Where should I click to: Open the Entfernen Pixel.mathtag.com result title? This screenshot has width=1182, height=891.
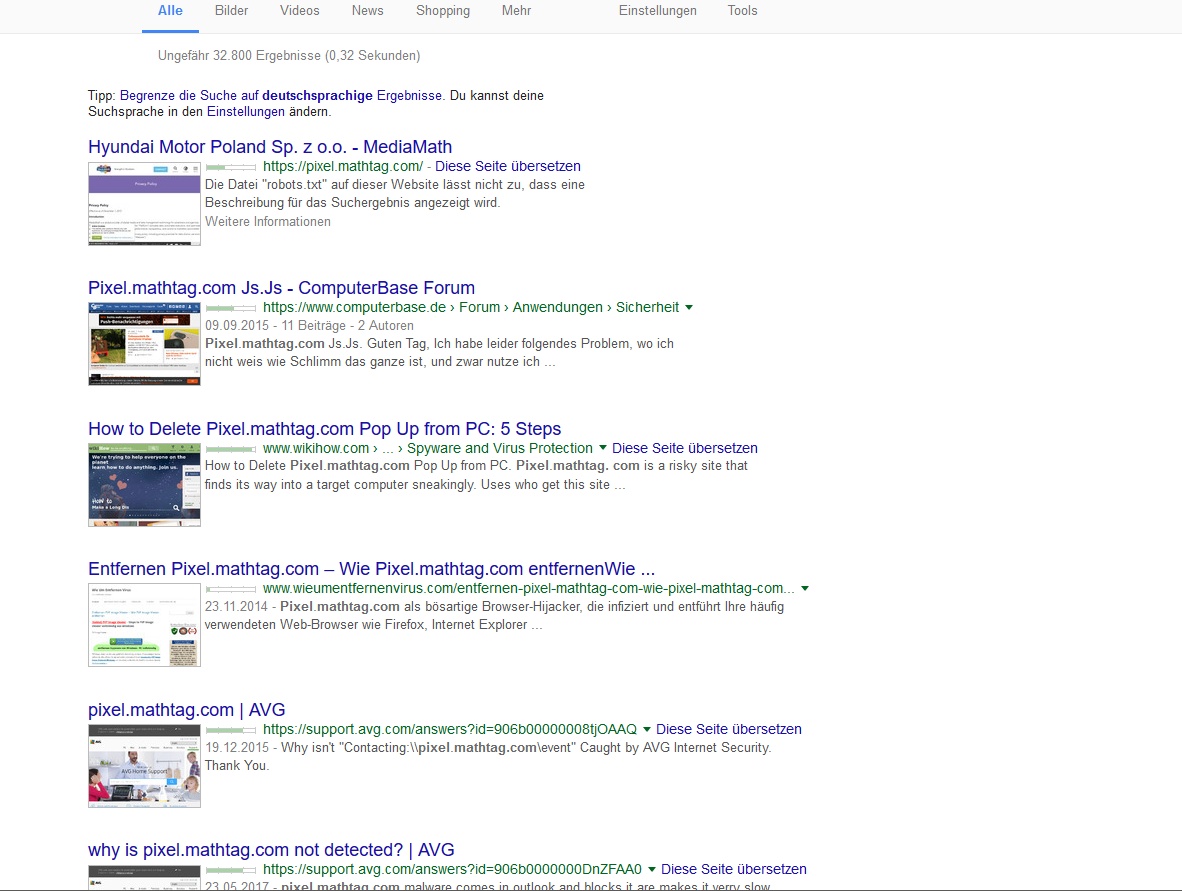pos(371,569)
